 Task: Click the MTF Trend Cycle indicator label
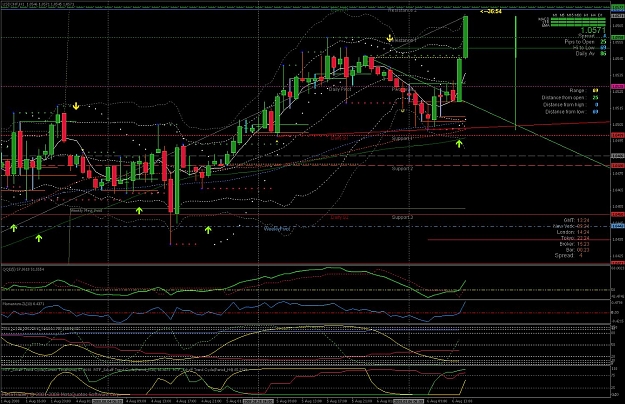coord(124,370)
